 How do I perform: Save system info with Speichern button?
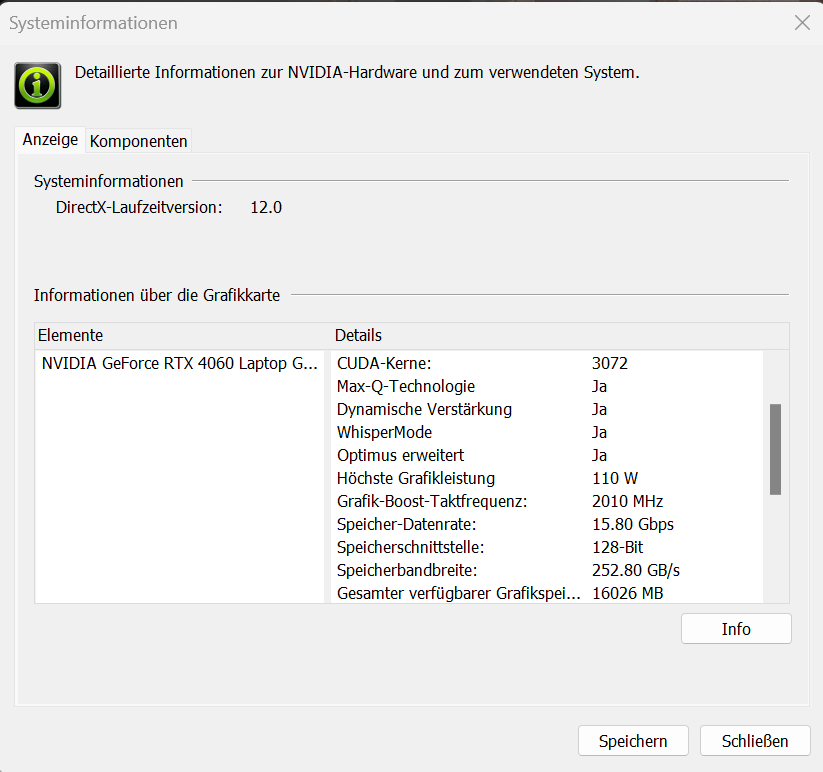[633, 741]
